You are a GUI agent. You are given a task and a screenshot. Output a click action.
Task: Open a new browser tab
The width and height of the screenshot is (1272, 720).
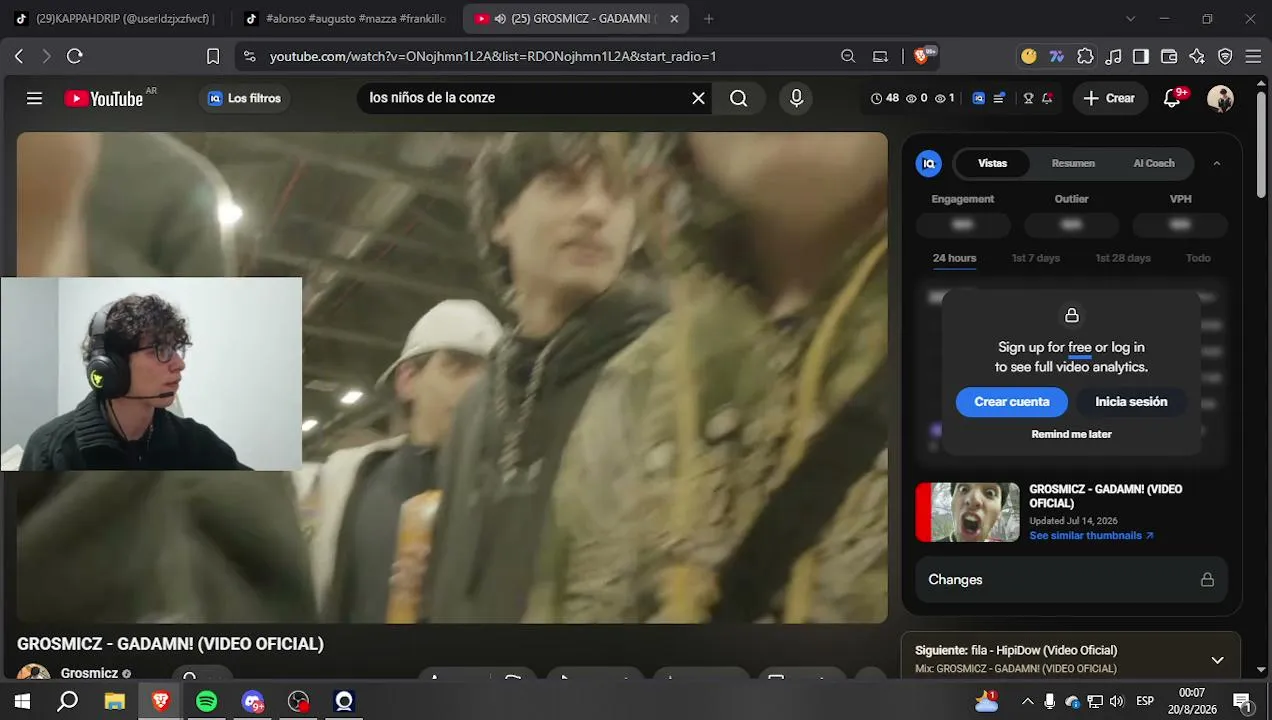point(708,18)
